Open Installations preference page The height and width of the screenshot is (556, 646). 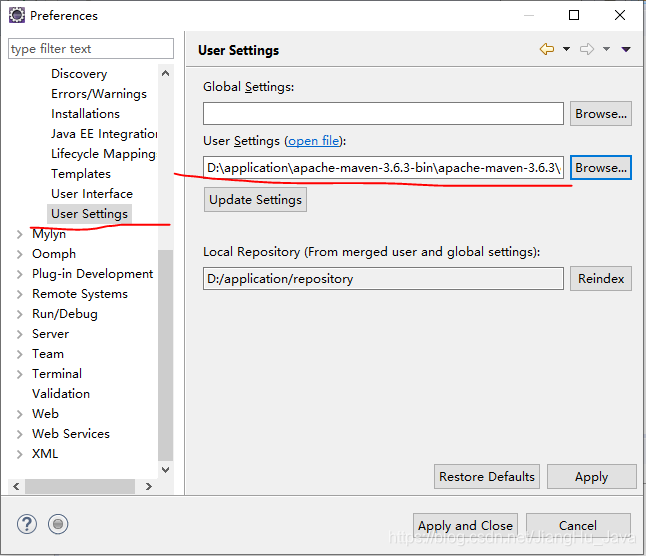[x=85, y=114]
